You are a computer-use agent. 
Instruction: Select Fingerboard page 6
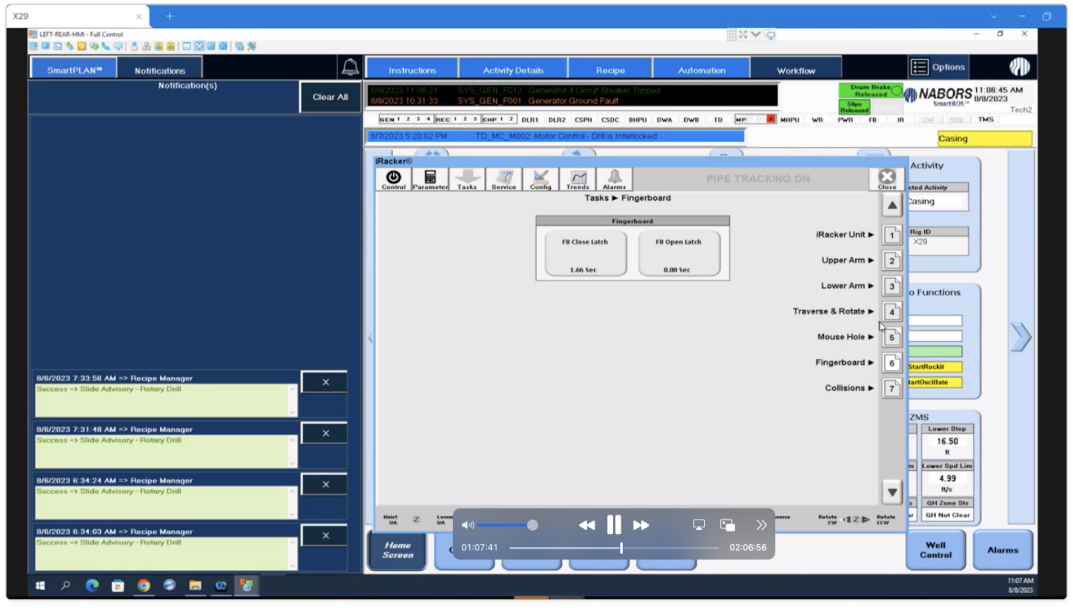pos(892,363)
